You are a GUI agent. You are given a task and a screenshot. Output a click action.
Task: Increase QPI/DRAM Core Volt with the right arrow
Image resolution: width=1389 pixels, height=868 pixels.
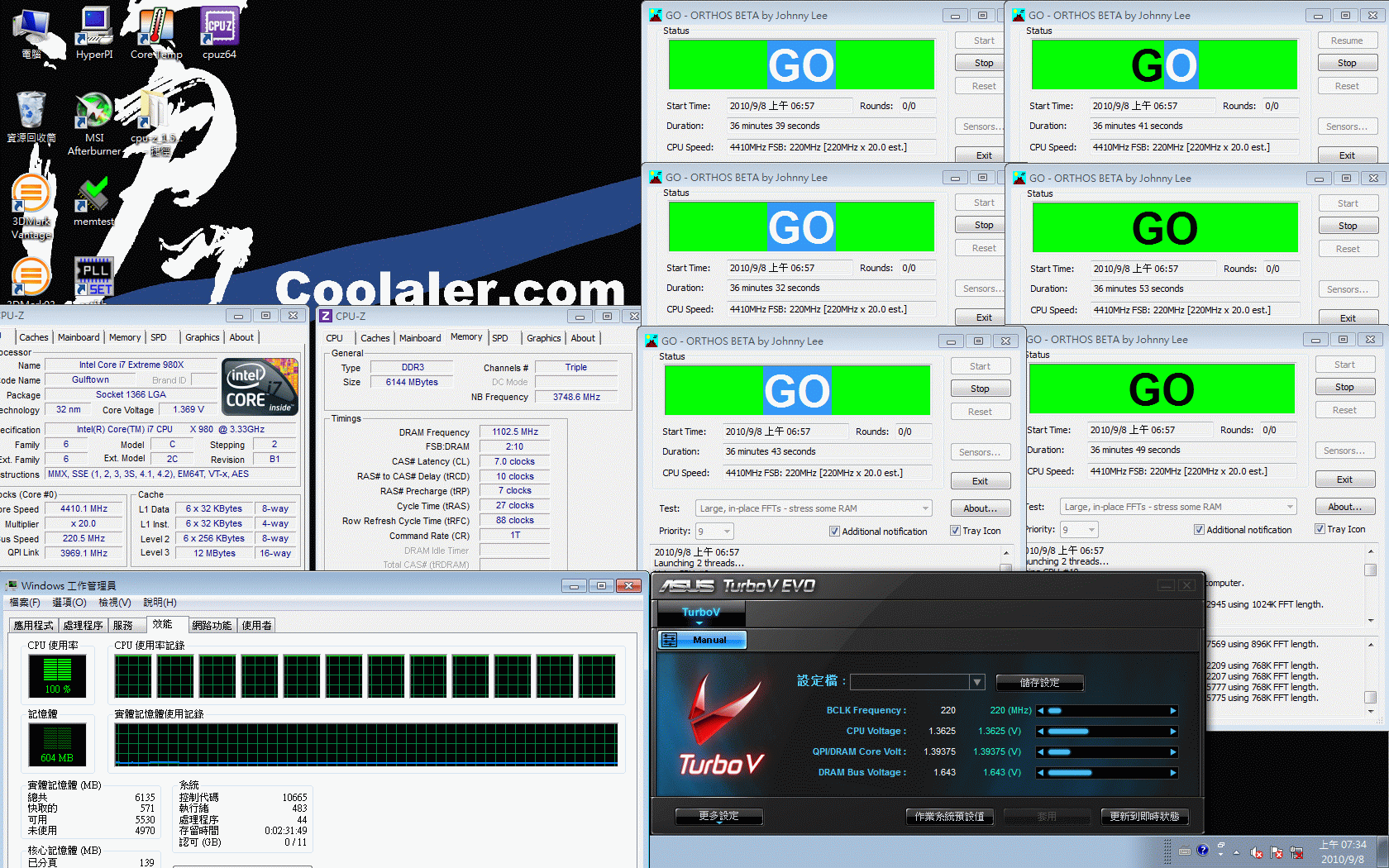click(x=1172, y=752)
